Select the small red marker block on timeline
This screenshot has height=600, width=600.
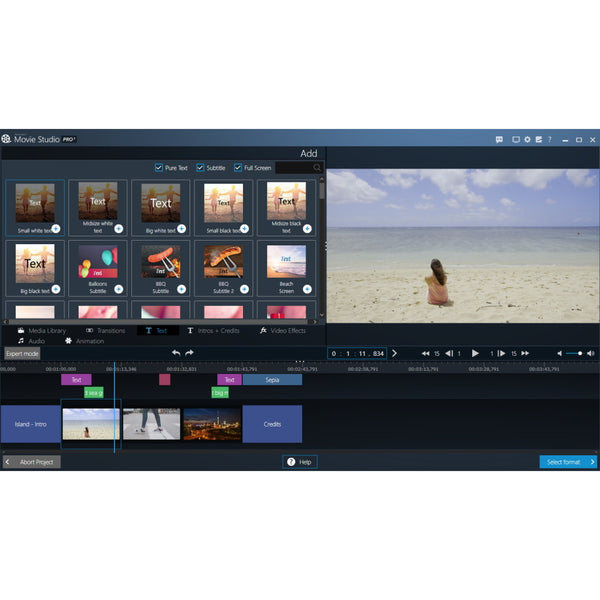tap(165, 380)
